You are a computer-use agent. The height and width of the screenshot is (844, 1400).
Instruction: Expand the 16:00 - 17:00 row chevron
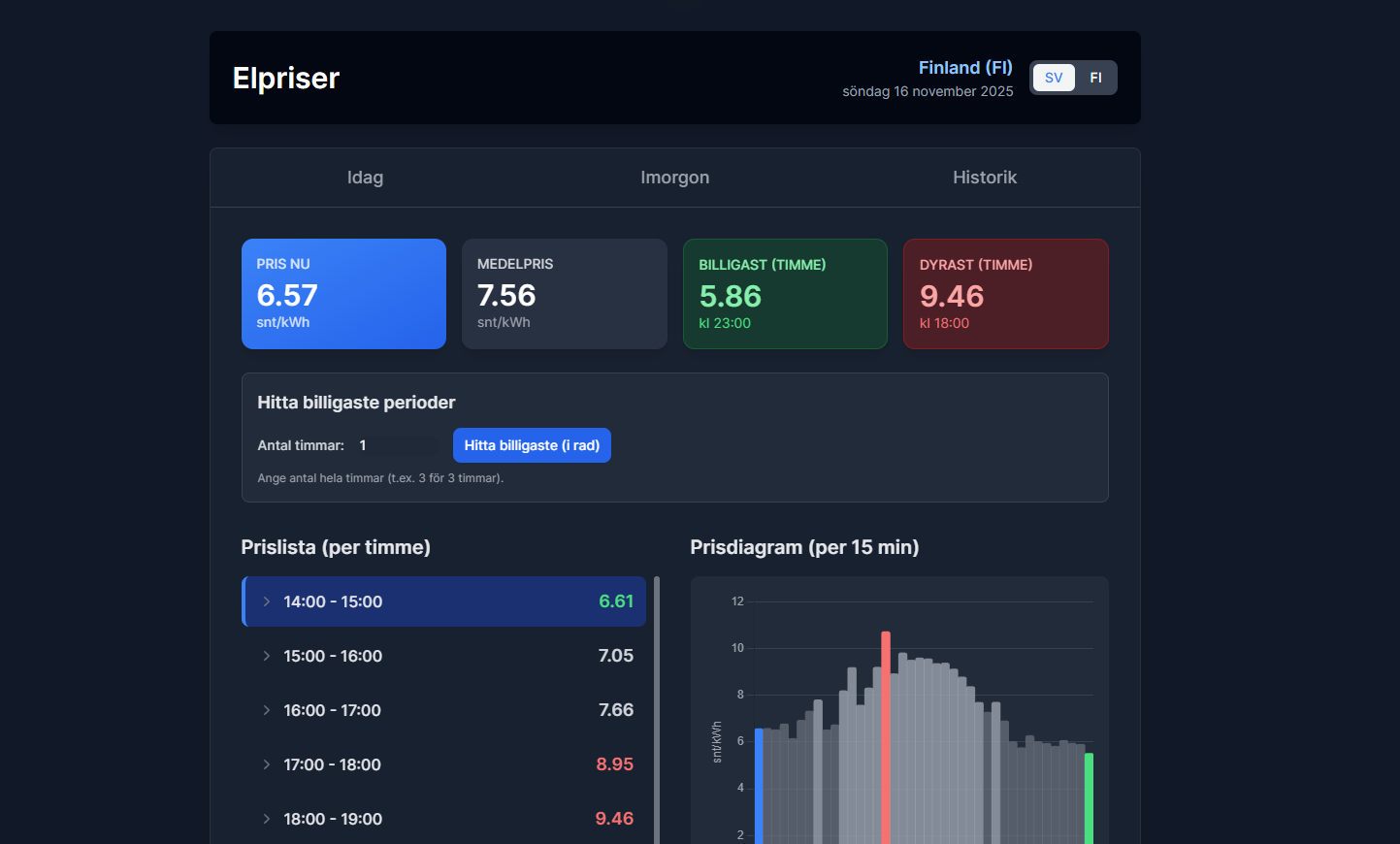[x=267, y=710]
